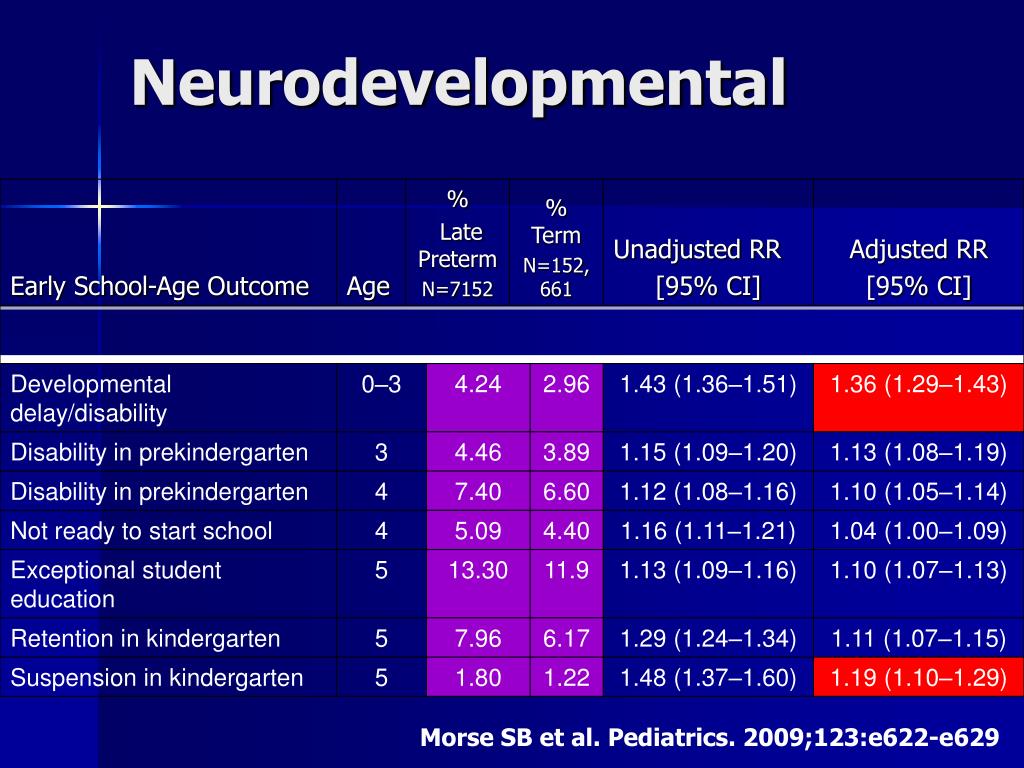Click the Not ready to start school label
The height and width of the screenshot is (768, 1024).
141,531
